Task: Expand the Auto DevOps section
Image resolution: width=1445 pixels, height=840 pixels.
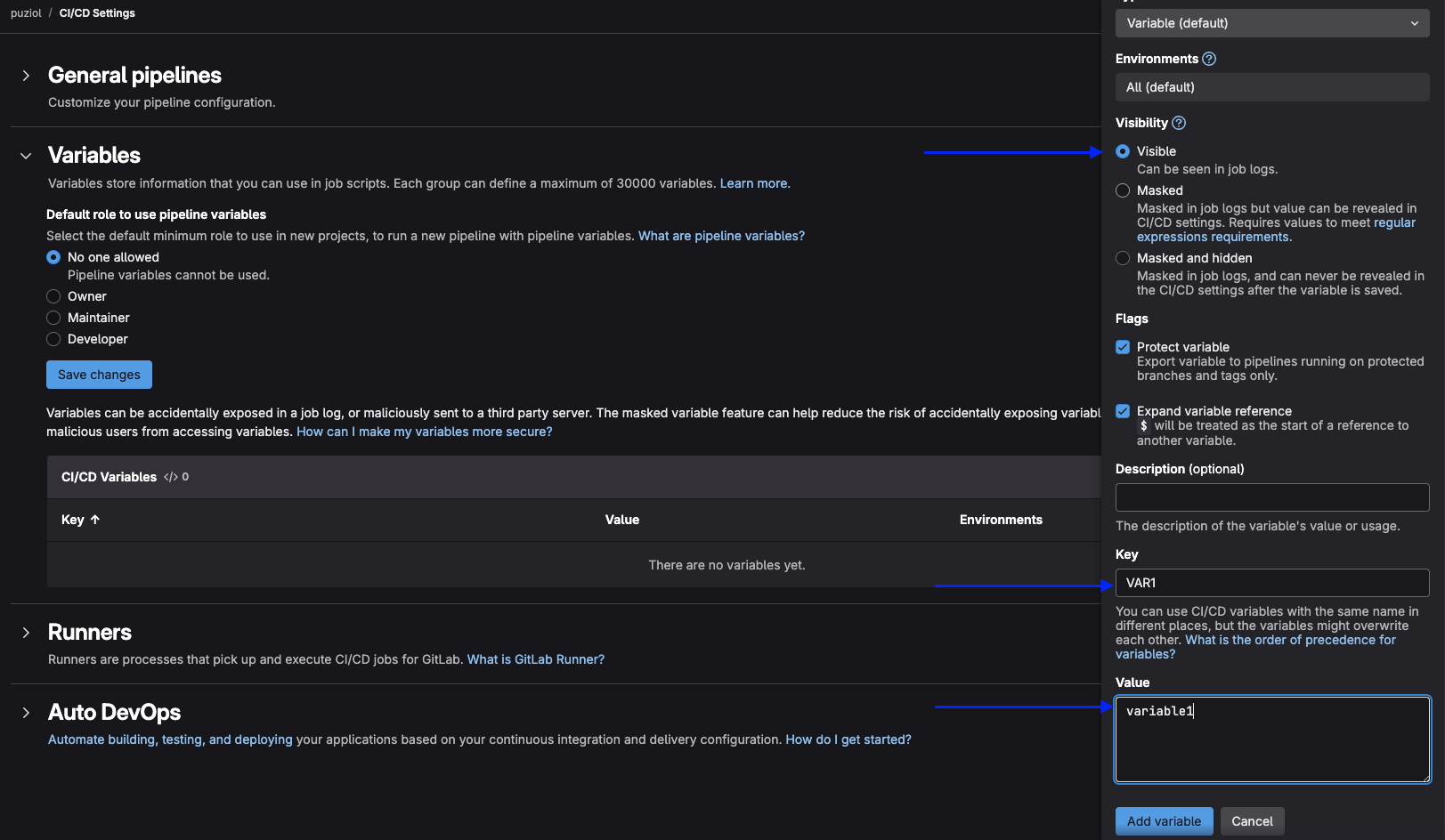Action: 26,713
